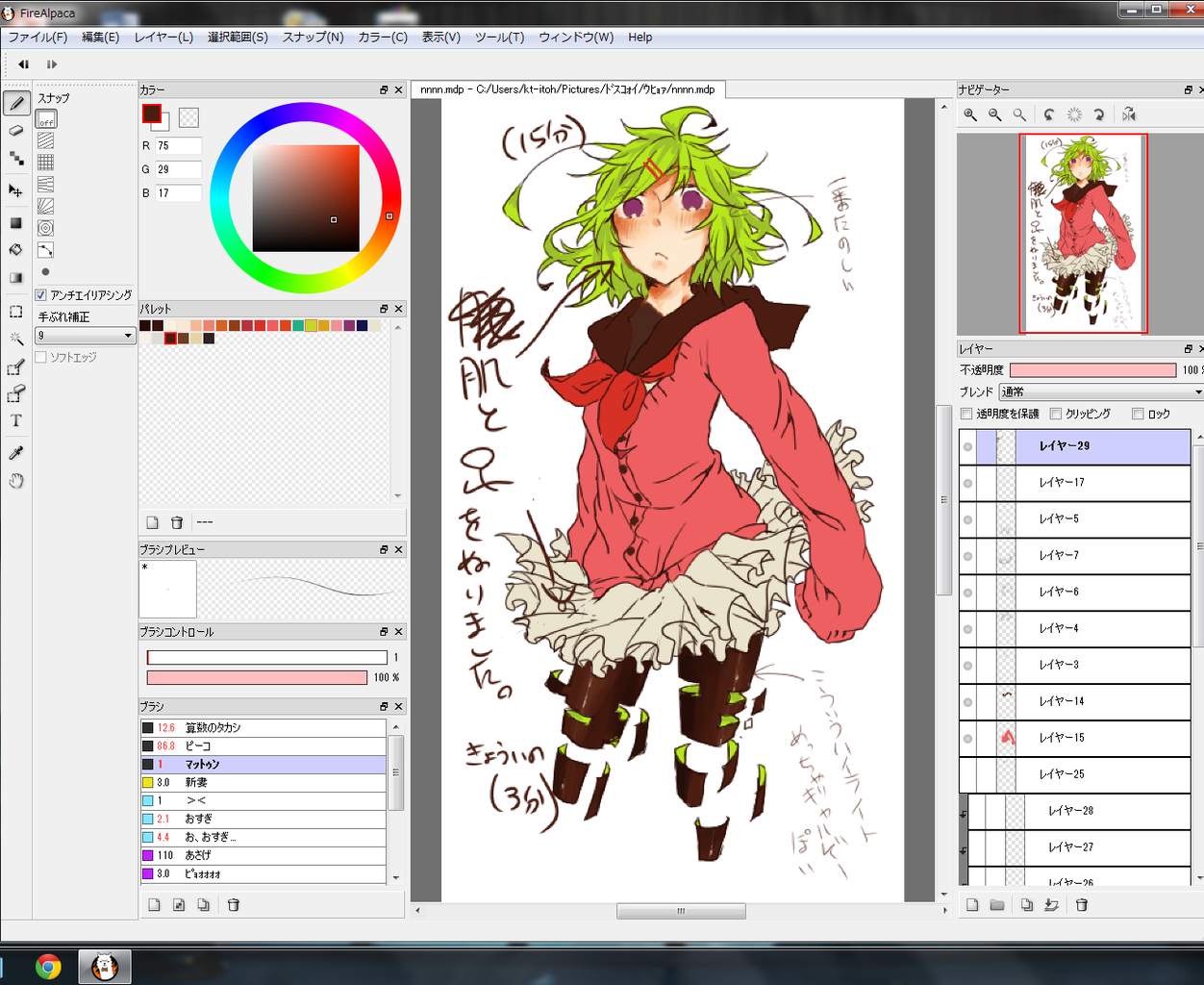Select the Select Pen tool
Viewport: 1204px width, 985px height.
tap(16, 367)
